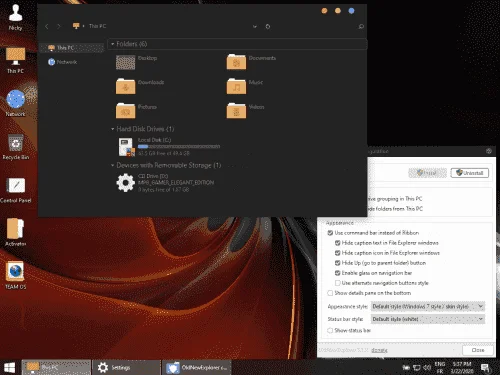Collapse Devices with Removable Storage group
Image resolution: width=500 pixels, height=375 pixels.
pos(113,165)
